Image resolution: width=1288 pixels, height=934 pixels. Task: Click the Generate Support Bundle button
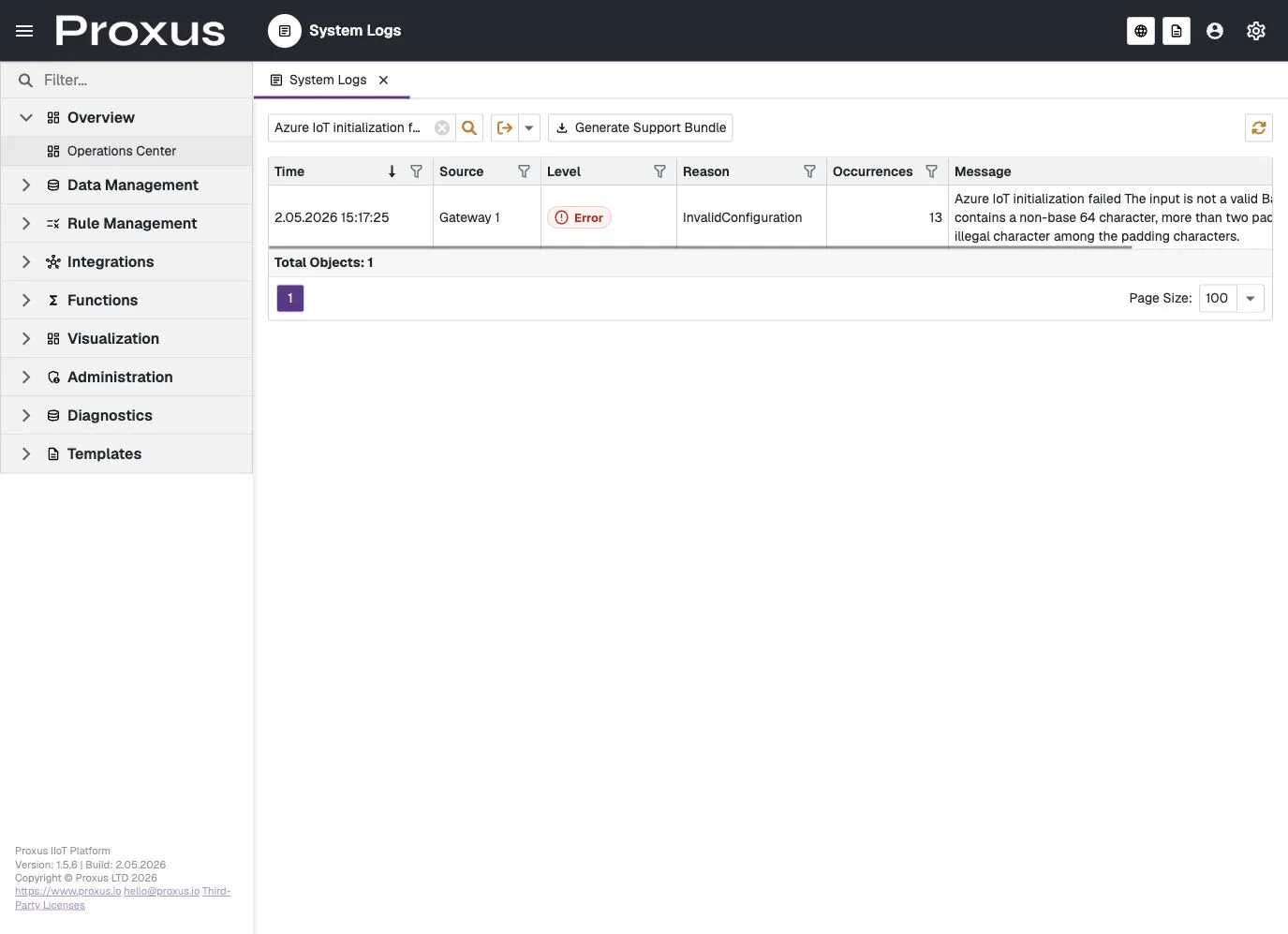641,127
